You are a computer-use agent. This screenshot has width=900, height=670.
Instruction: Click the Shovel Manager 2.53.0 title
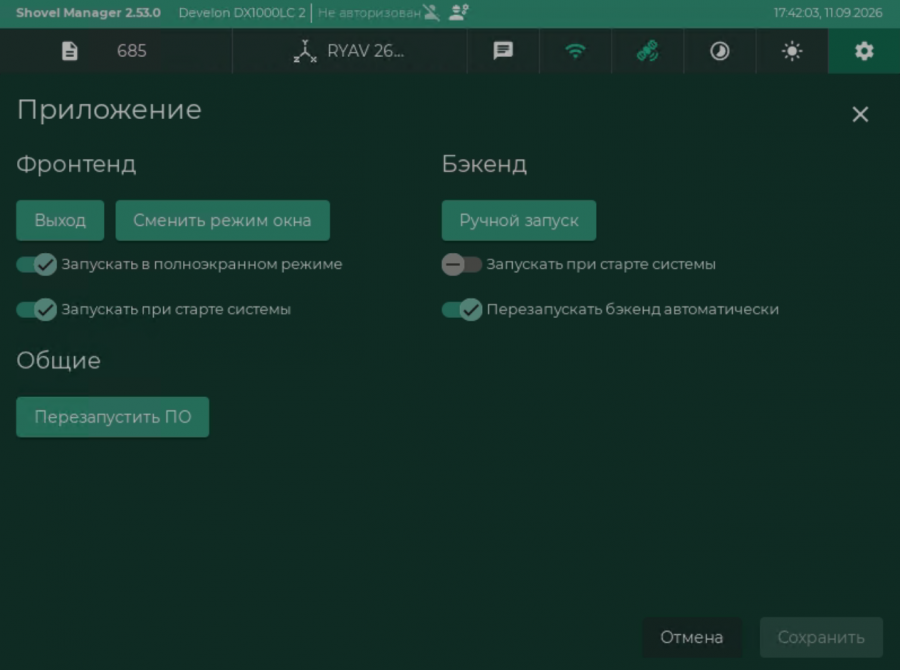click(88, 13)
